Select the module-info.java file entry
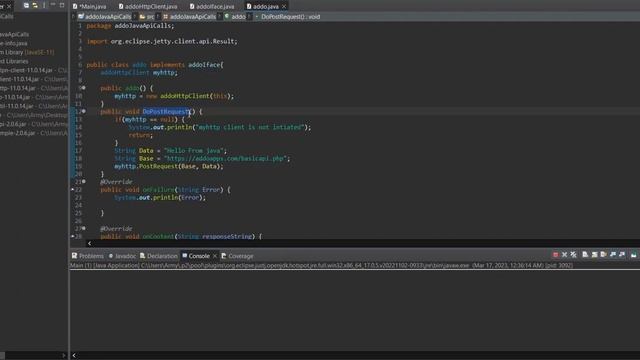Viewport: 640px width, 360px height. pyautogui.click(x=13, y=43)
